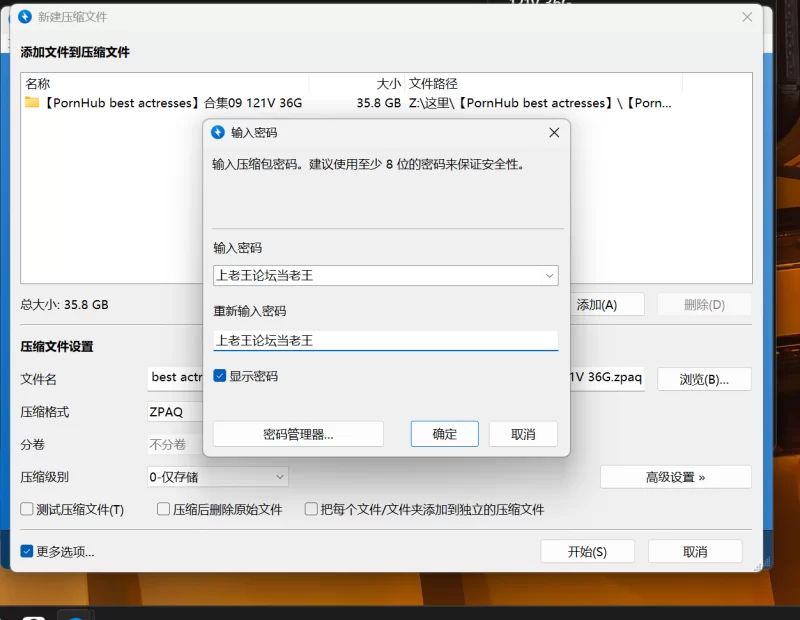Close the 新建压缩文件 window

(x=747, y=17)
